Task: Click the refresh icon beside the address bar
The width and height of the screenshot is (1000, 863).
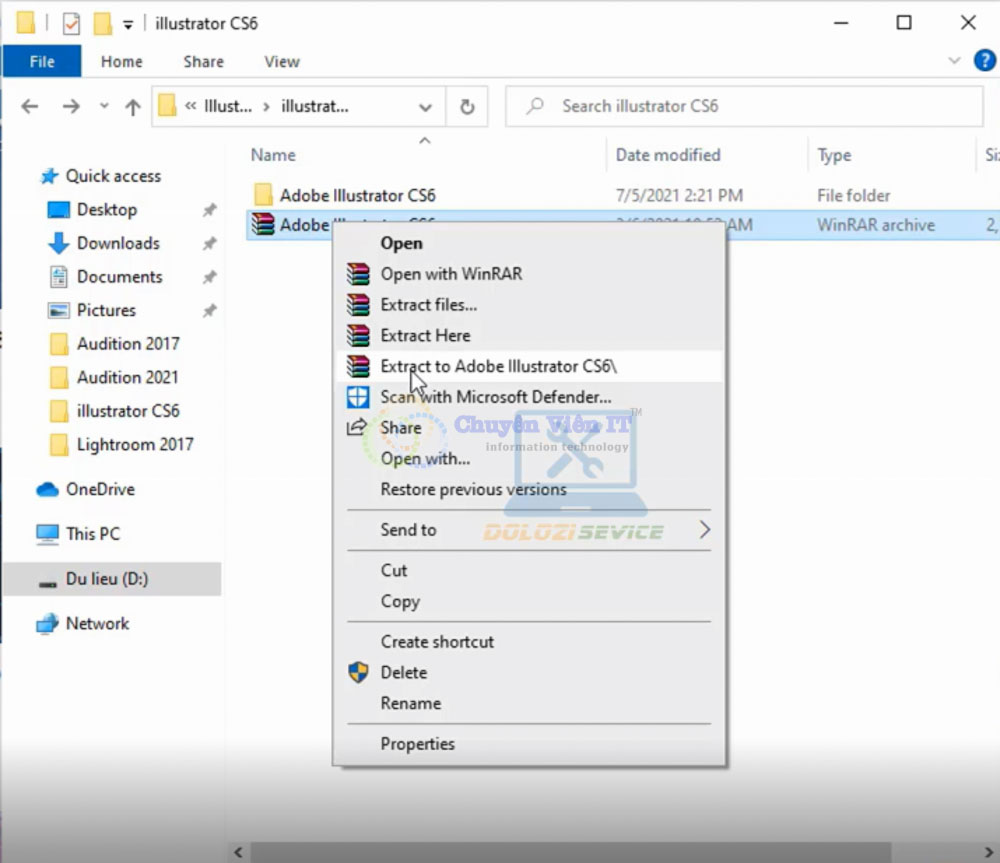Action: (x=467, y=106)
